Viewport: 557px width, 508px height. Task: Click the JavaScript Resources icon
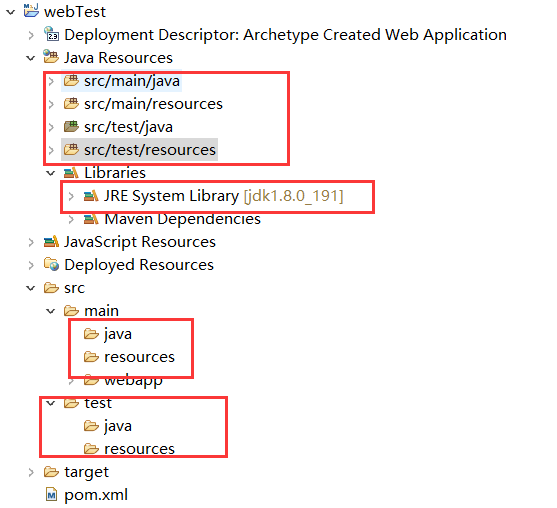(x=51, y=242)
